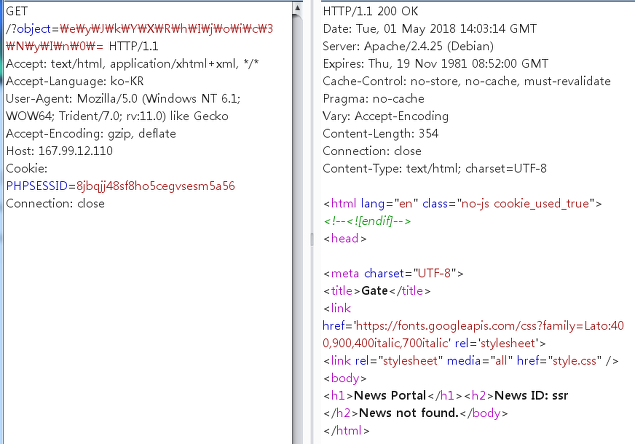
Task: Click the fonts.googleapis.com stylesheet URL
Action: click(490, 325)
